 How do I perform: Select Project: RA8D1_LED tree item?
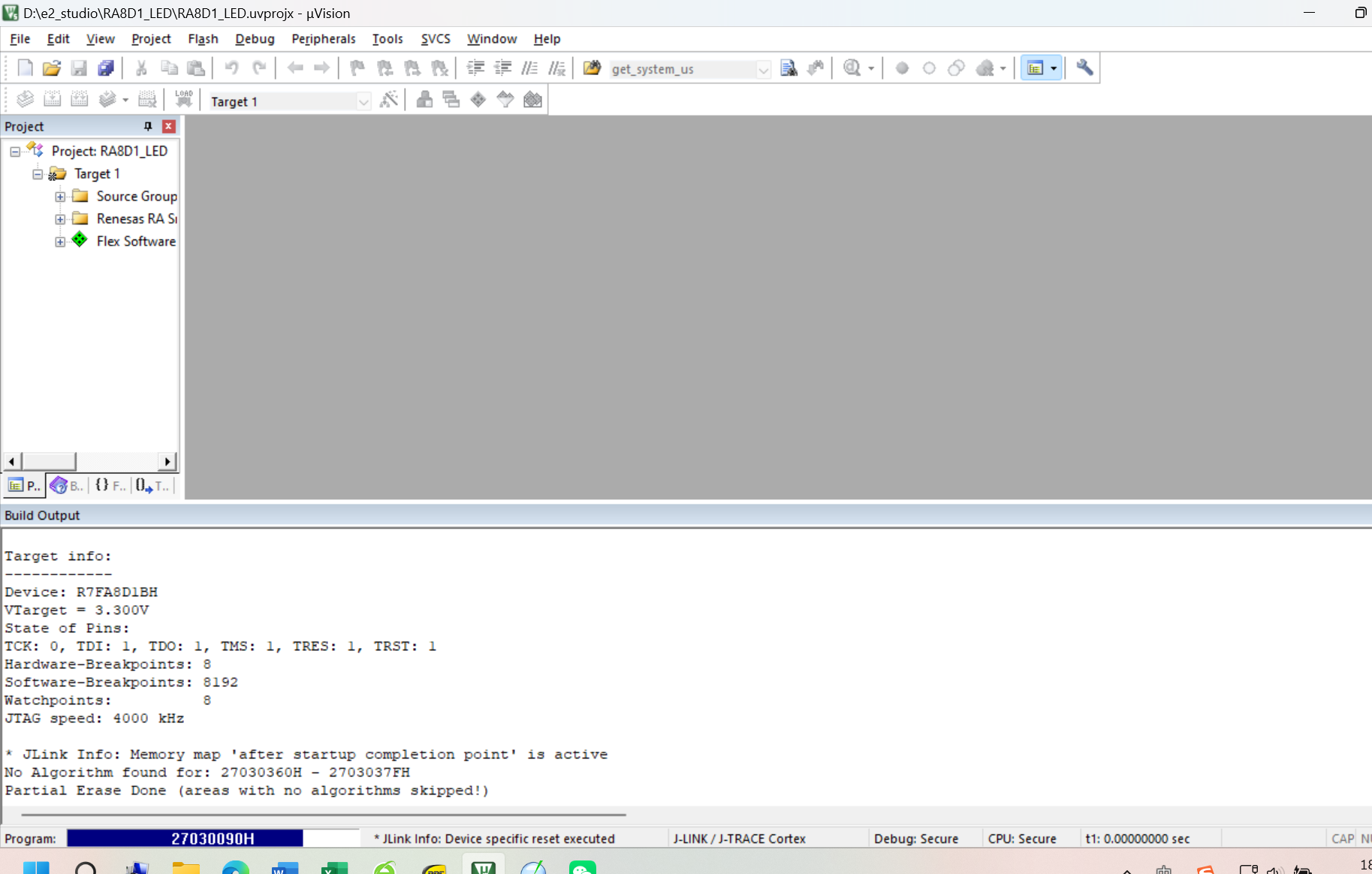coord(110,151)
